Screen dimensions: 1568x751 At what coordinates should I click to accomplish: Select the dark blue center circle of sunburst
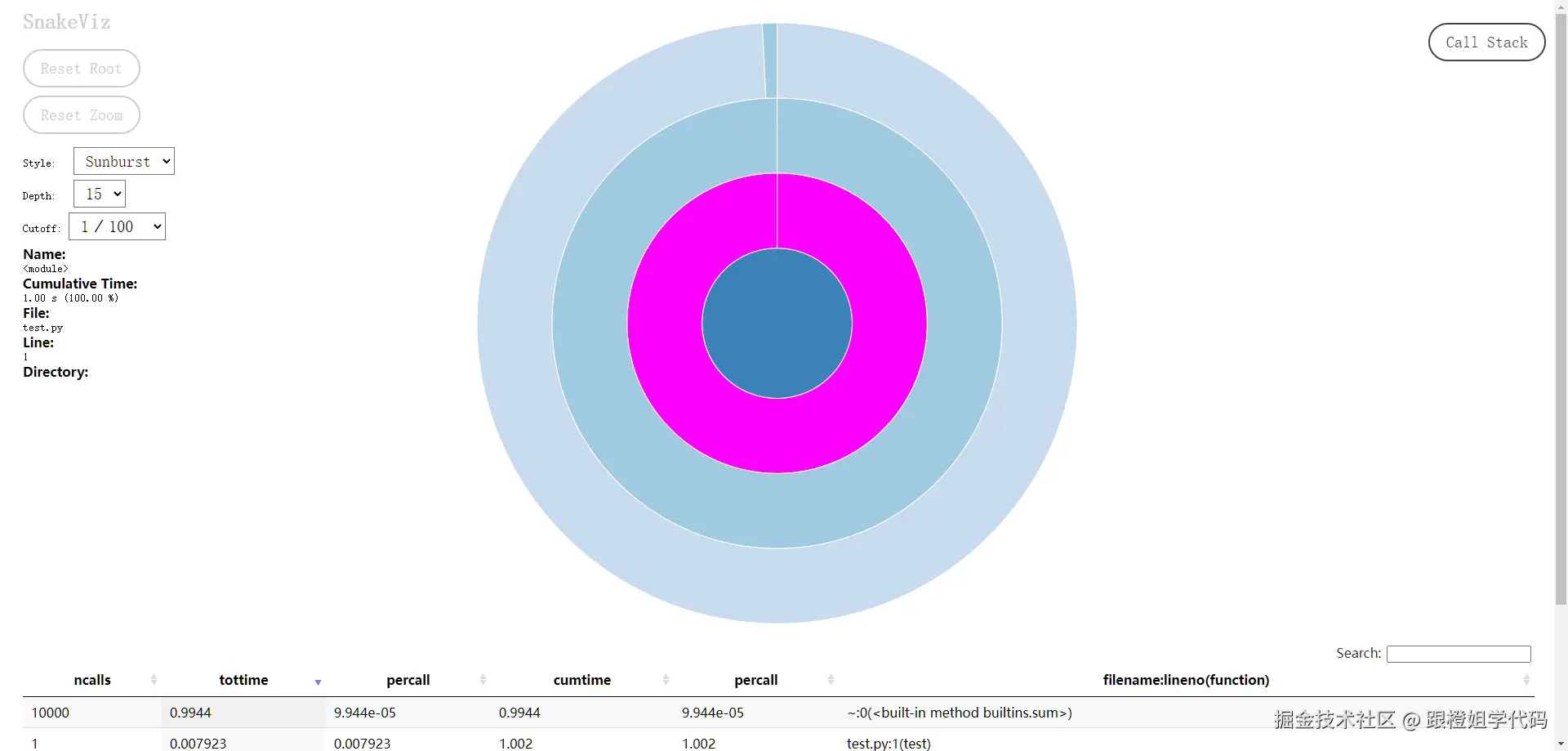pyautogui.click(x=777, y=324)
